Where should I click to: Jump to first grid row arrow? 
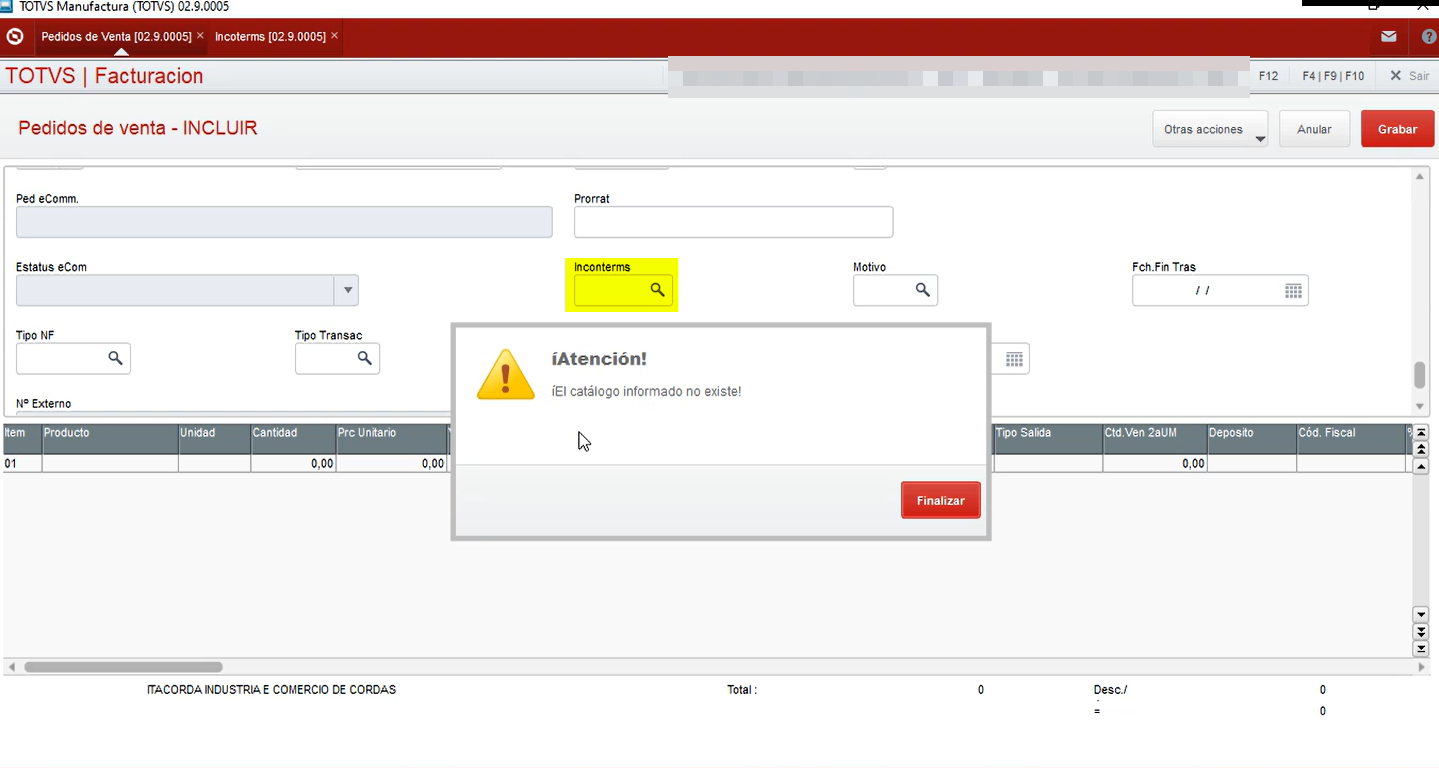(x=1420, y=432)
